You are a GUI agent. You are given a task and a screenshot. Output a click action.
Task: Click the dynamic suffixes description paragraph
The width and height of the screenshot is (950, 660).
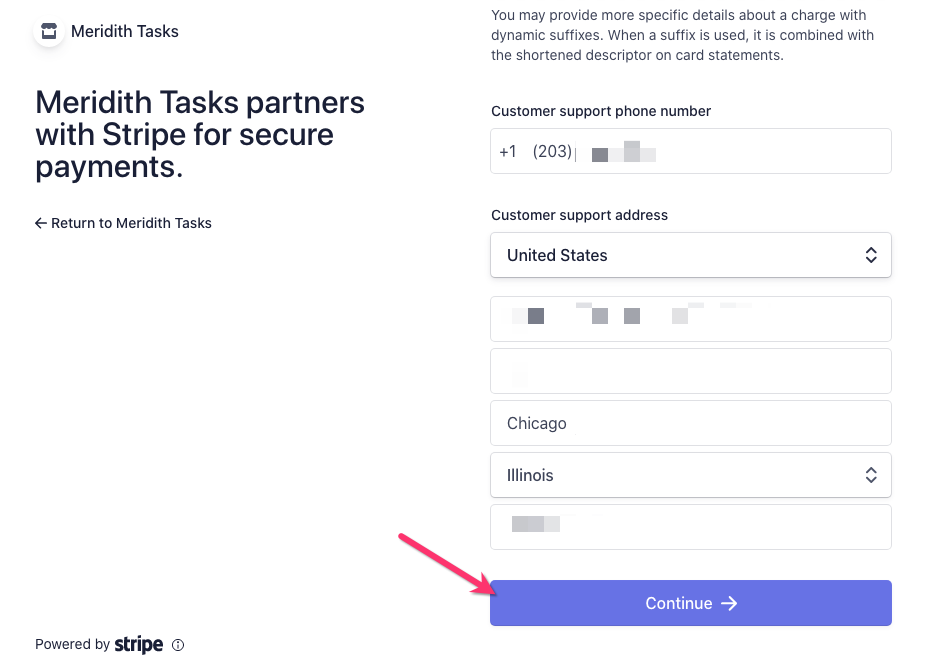(x=682, y=35)
